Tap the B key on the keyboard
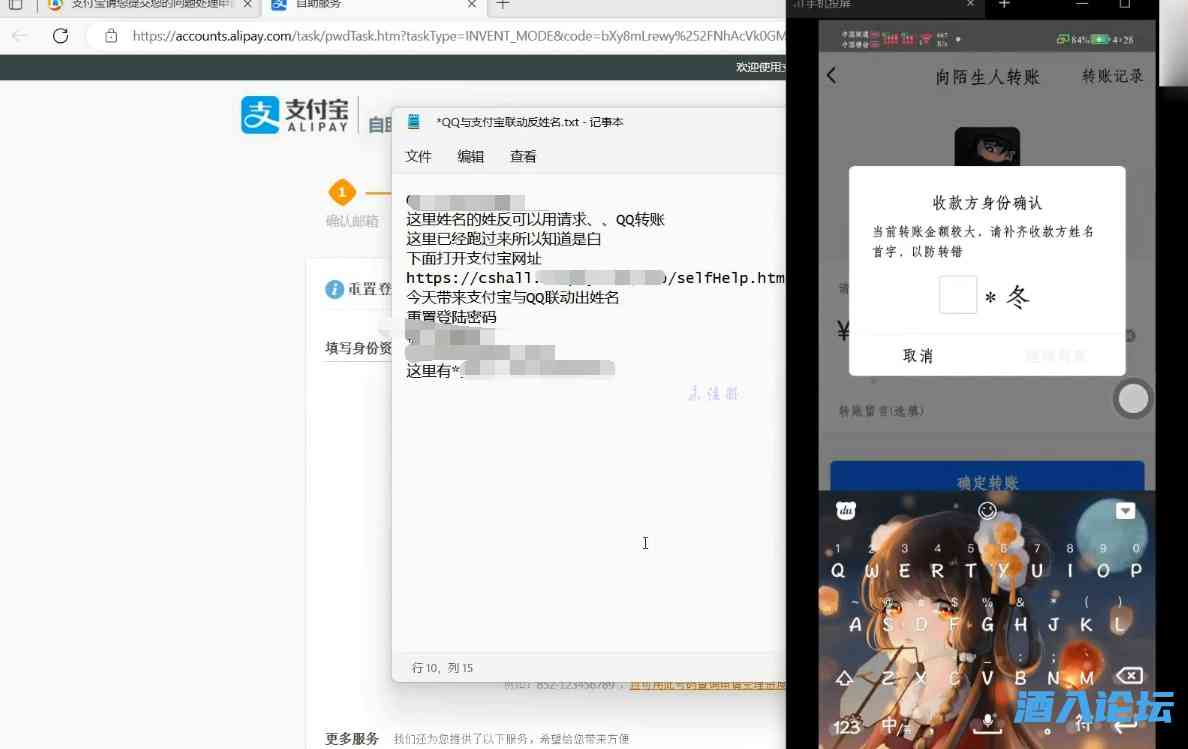Image resolution: width=1188 pixels, height=749 pixels. coord(1021,678)
